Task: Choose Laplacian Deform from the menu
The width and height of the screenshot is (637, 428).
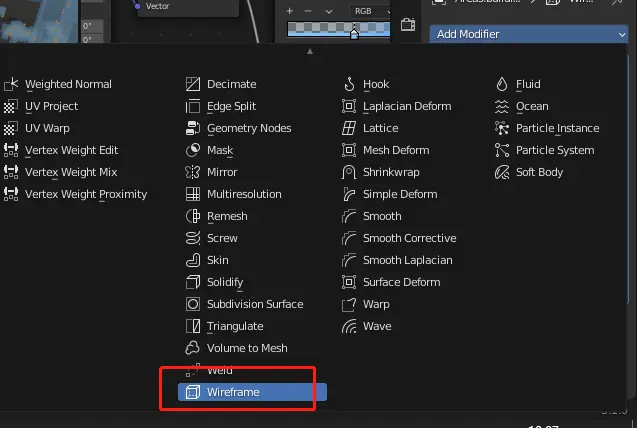Action: pos(407,106)
